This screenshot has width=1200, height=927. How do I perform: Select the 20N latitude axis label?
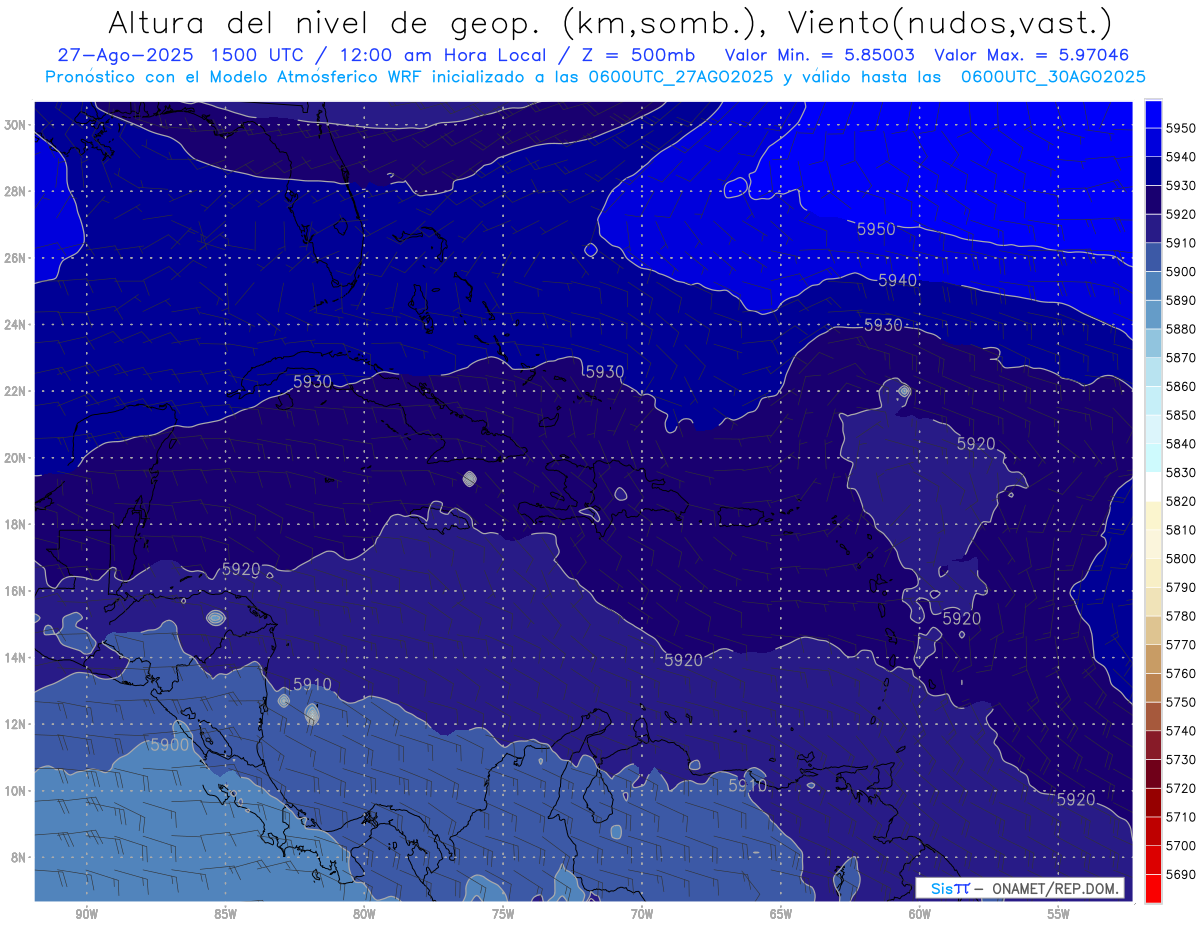pyautogui.click(x=15, y=458)
